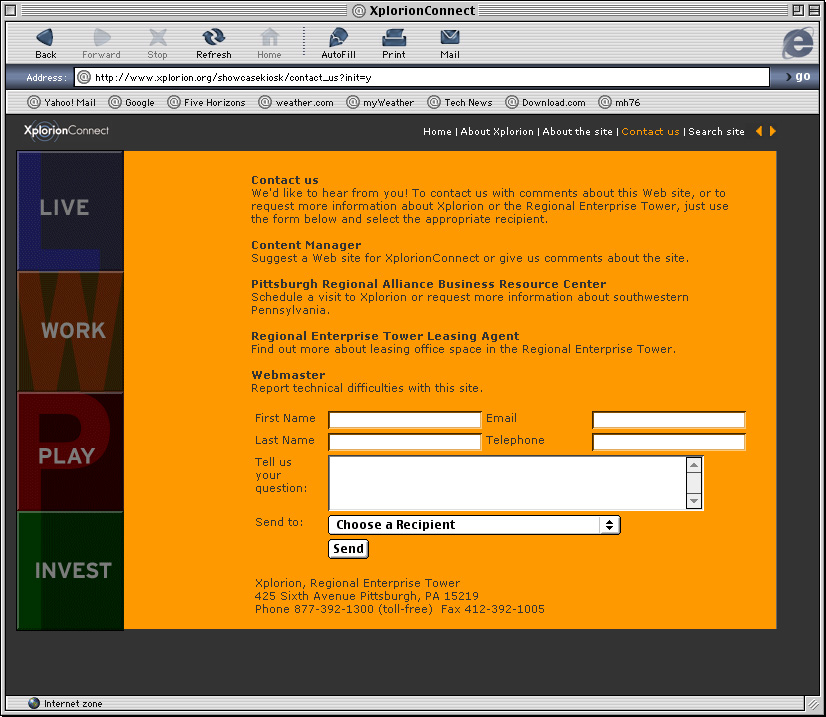The image size is (826, 717).
Task: Click the XplorionConnect logo
Action: (66, 131)
